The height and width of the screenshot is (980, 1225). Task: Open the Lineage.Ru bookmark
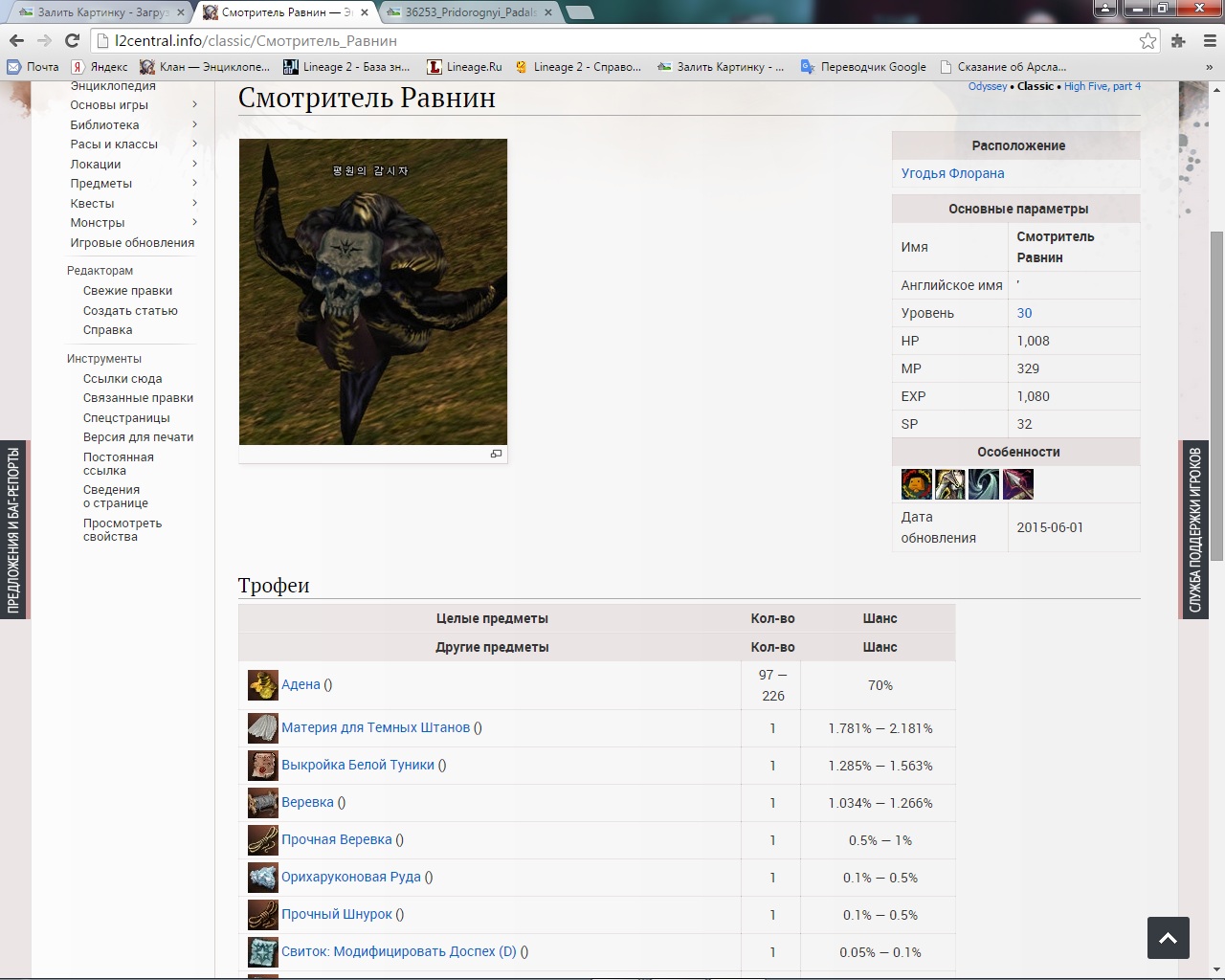pos(464,67)
